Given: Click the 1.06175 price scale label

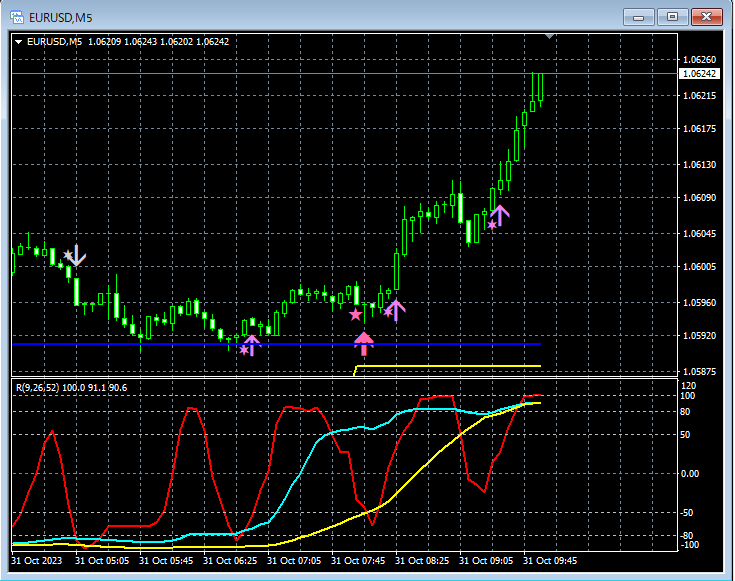Looking at the screenshot, I should (x=699, y=128).
